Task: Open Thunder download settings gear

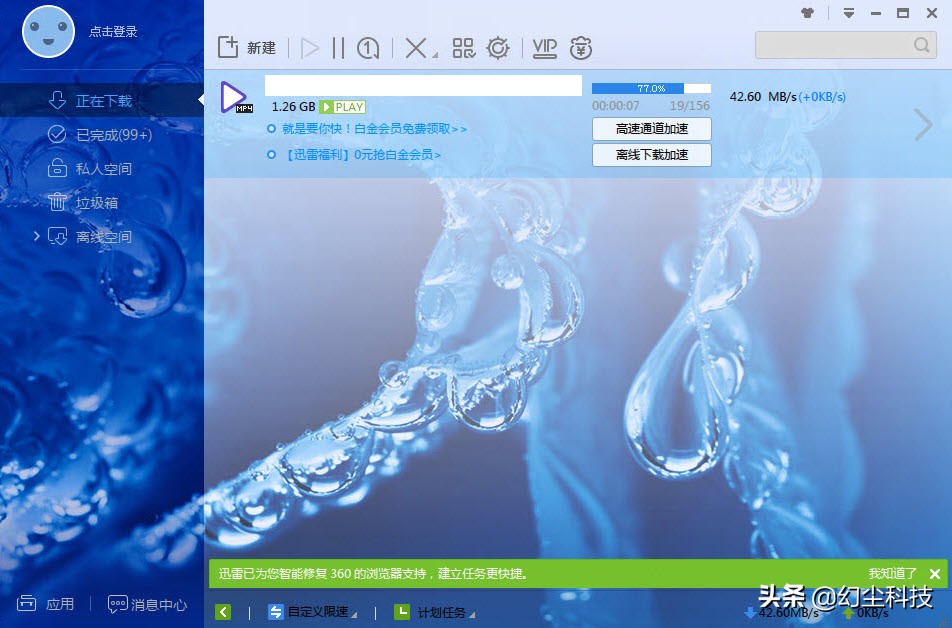Action: [x=498, y=47]
